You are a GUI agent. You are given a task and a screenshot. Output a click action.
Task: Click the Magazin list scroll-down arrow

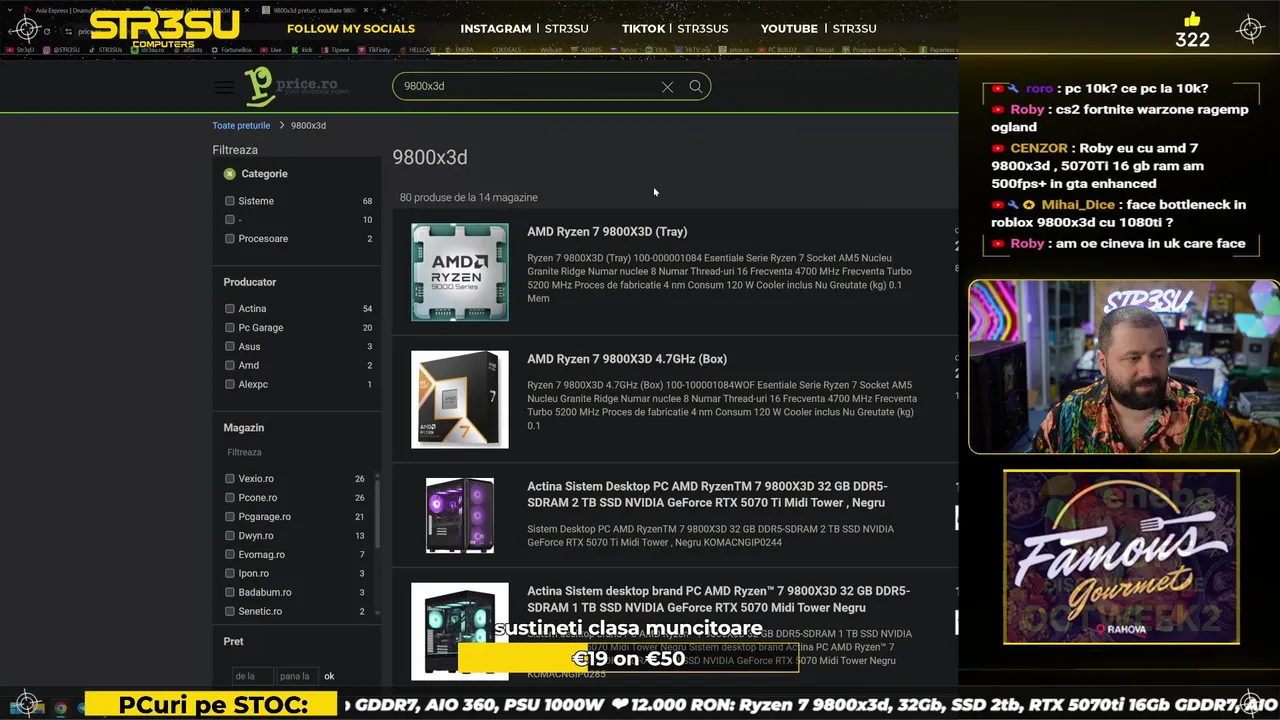pos(377,613)
